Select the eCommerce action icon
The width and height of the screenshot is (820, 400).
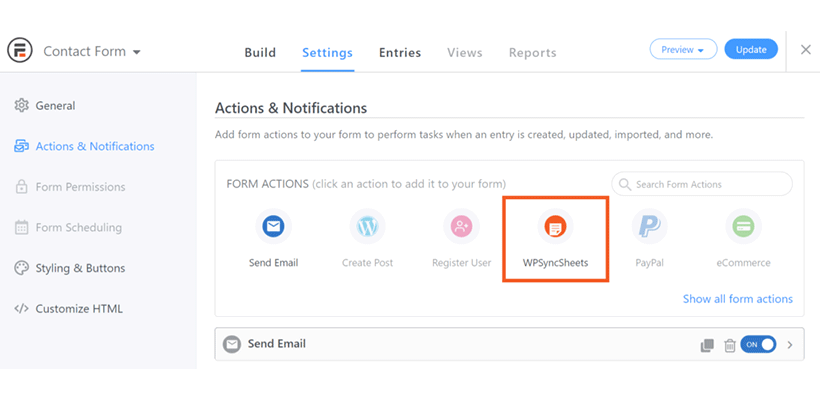[x=743, y=226]
